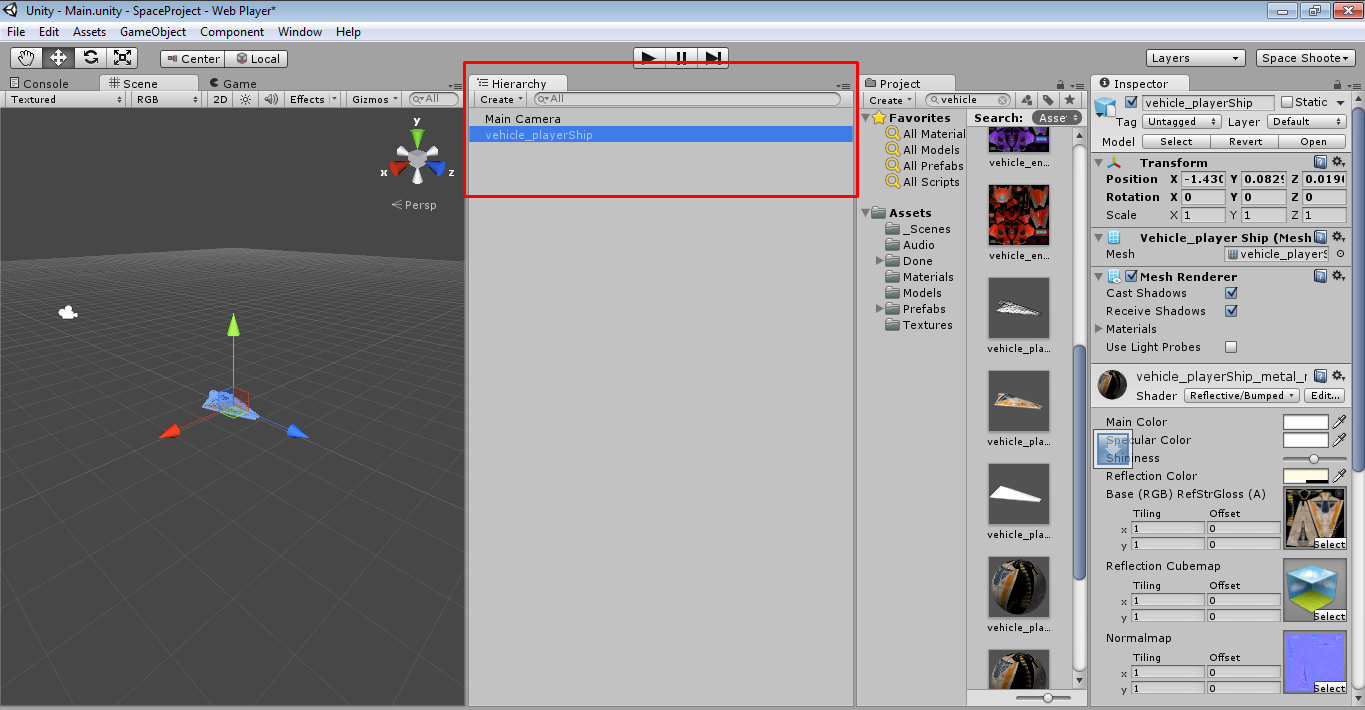Toggle pivot mode Center button

point(192,59)
